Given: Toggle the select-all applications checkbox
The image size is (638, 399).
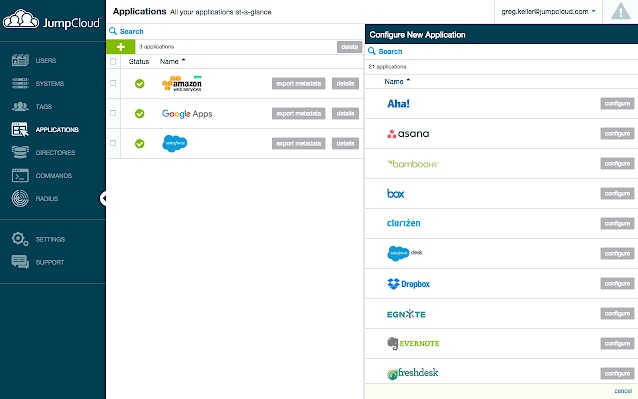Looking at the screenshot, I should tap(113, 61).
